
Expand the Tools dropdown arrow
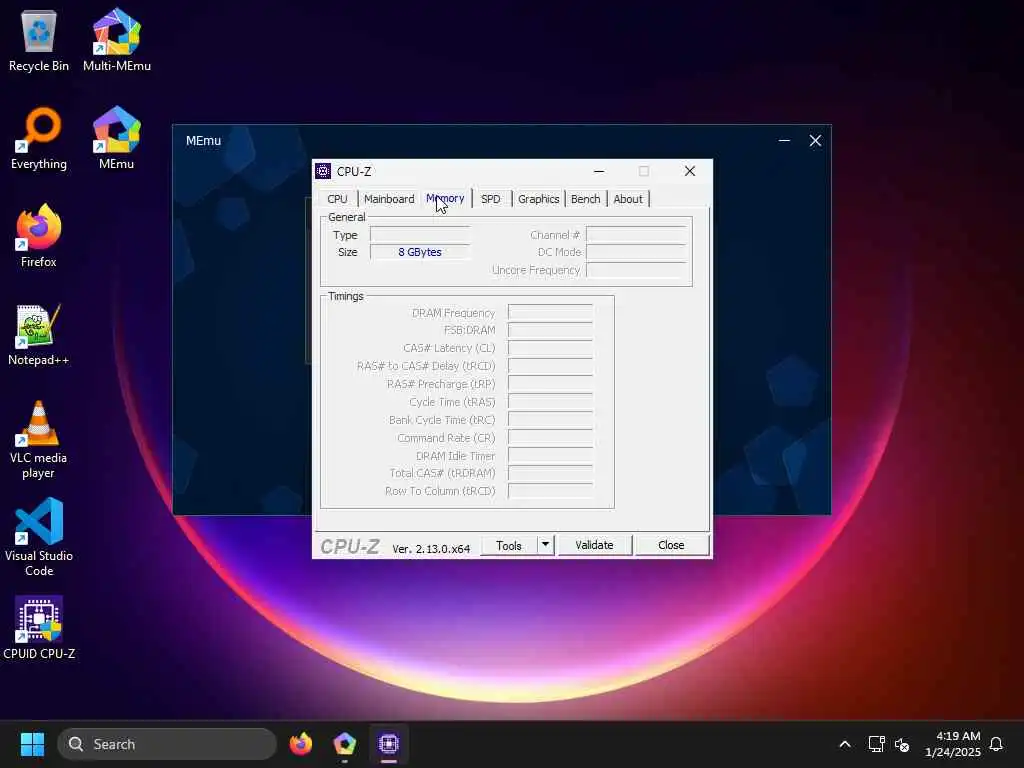click(x=545, y=545)
